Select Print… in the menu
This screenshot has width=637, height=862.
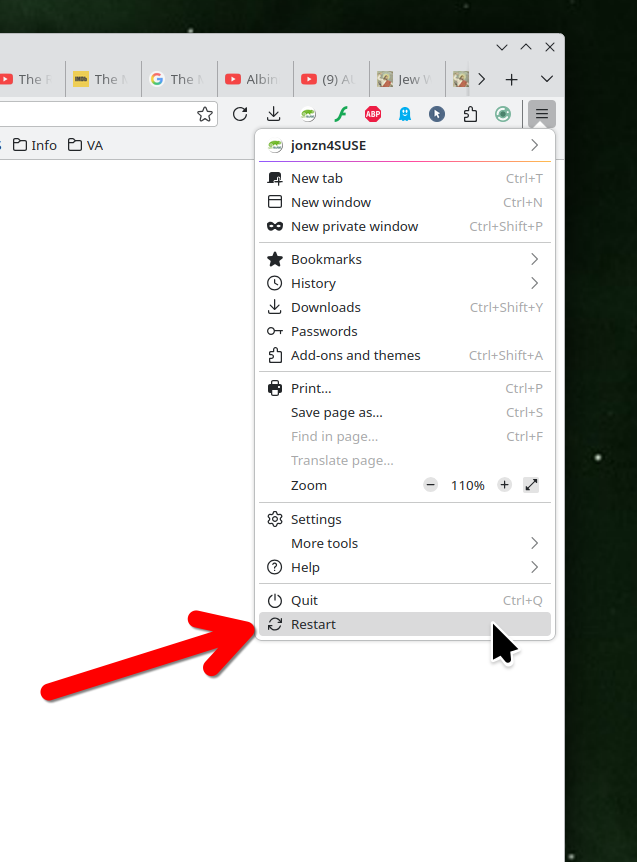[x=405, y=389]
